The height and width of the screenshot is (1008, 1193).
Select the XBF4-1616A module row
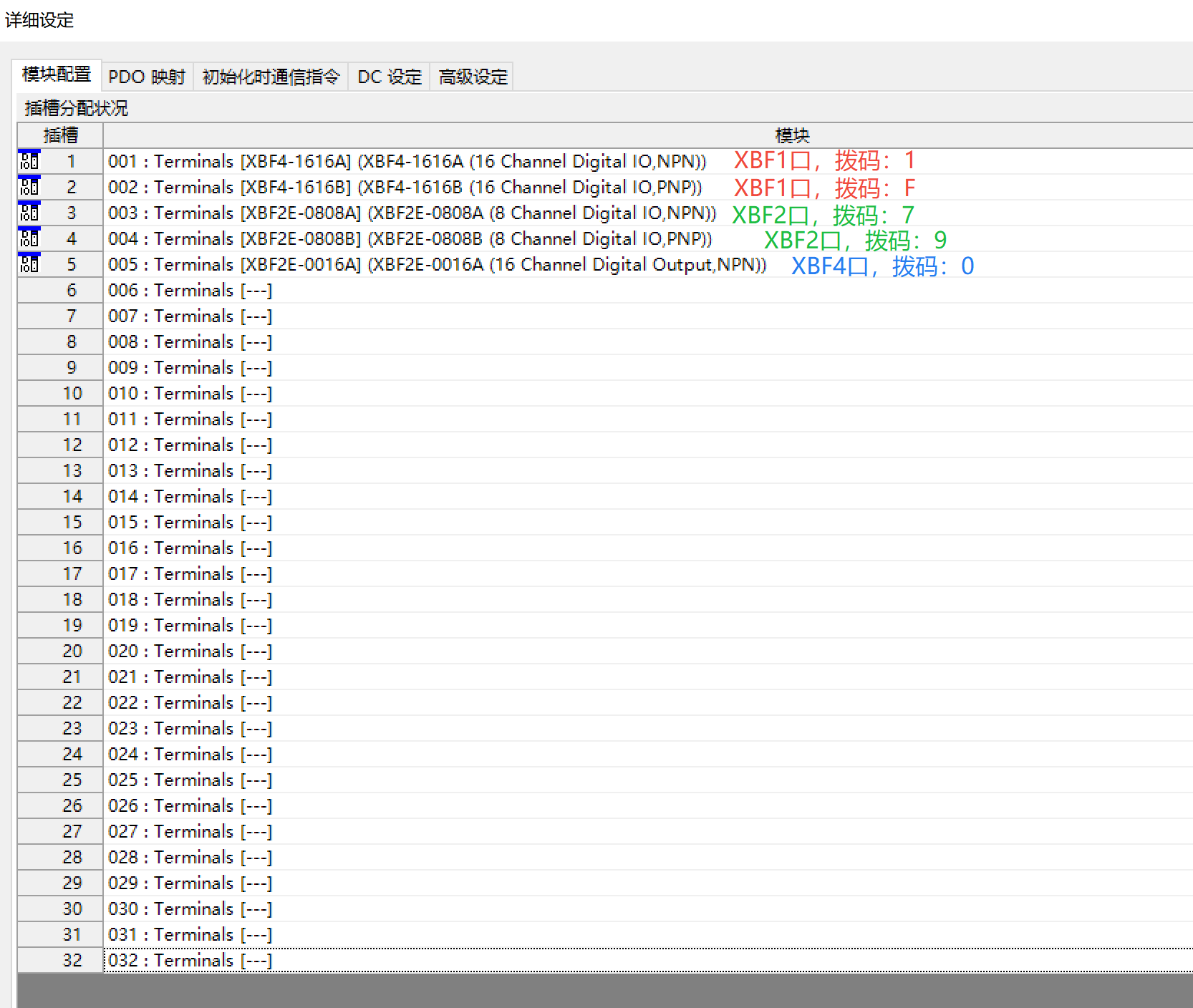click(407, 162)
